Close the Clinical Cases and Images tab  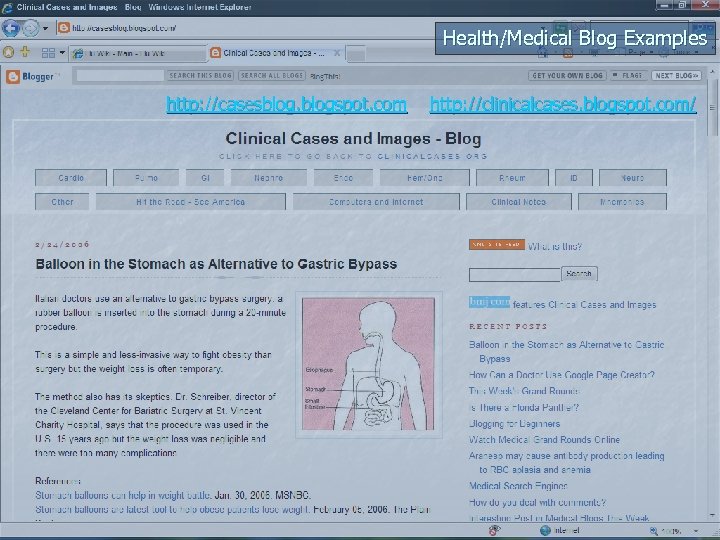[337, 53]
